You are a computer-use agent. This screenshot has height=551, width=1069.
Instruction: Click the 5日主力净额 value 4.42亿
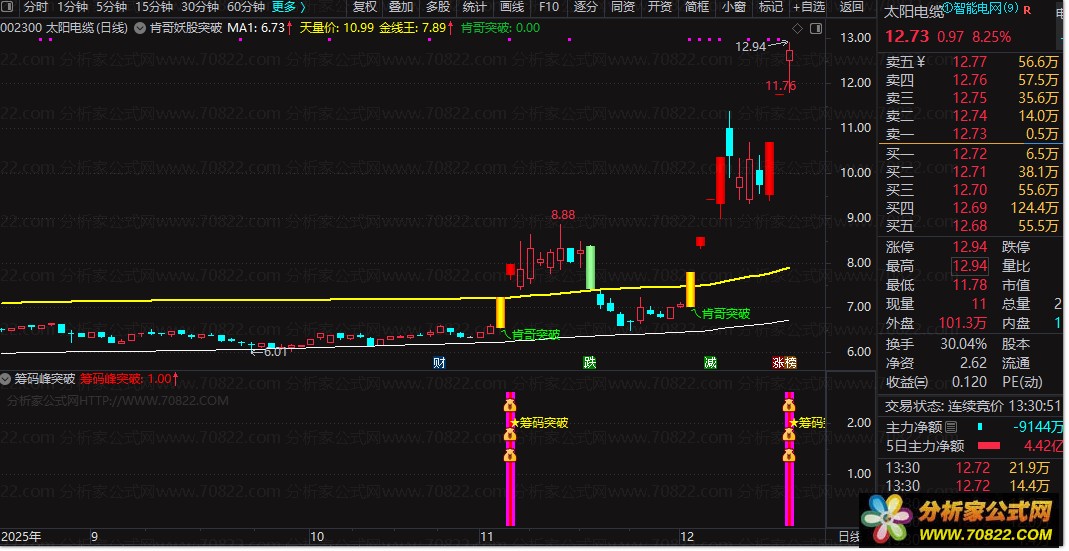(1042, 446)
